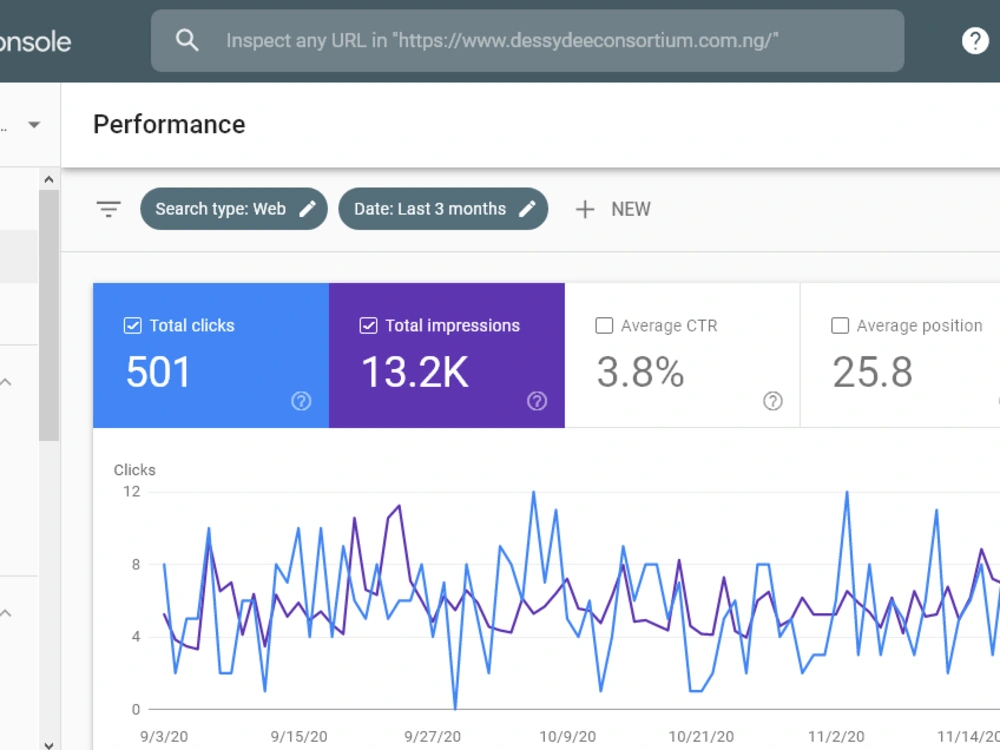
Task: Show help for Average CTR metric
Action: tap(773, 401)
